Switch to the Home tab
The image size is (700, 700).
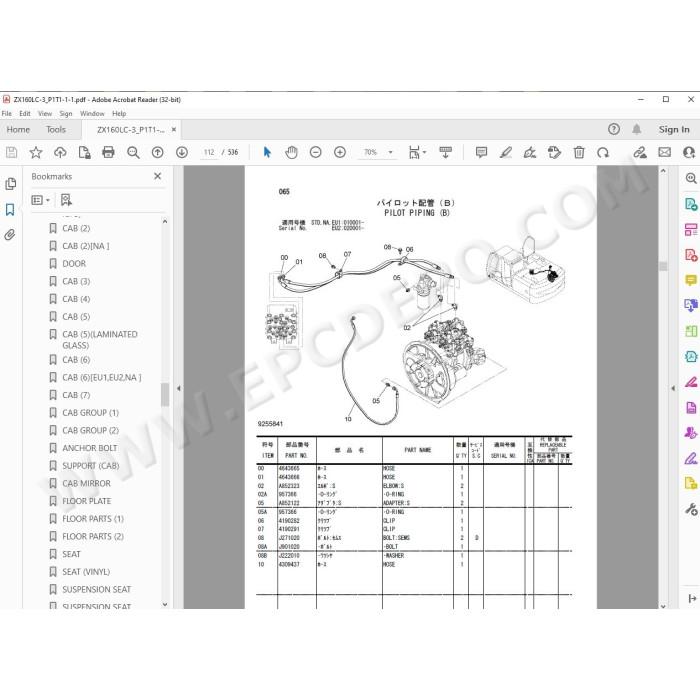tap(18, 129)
